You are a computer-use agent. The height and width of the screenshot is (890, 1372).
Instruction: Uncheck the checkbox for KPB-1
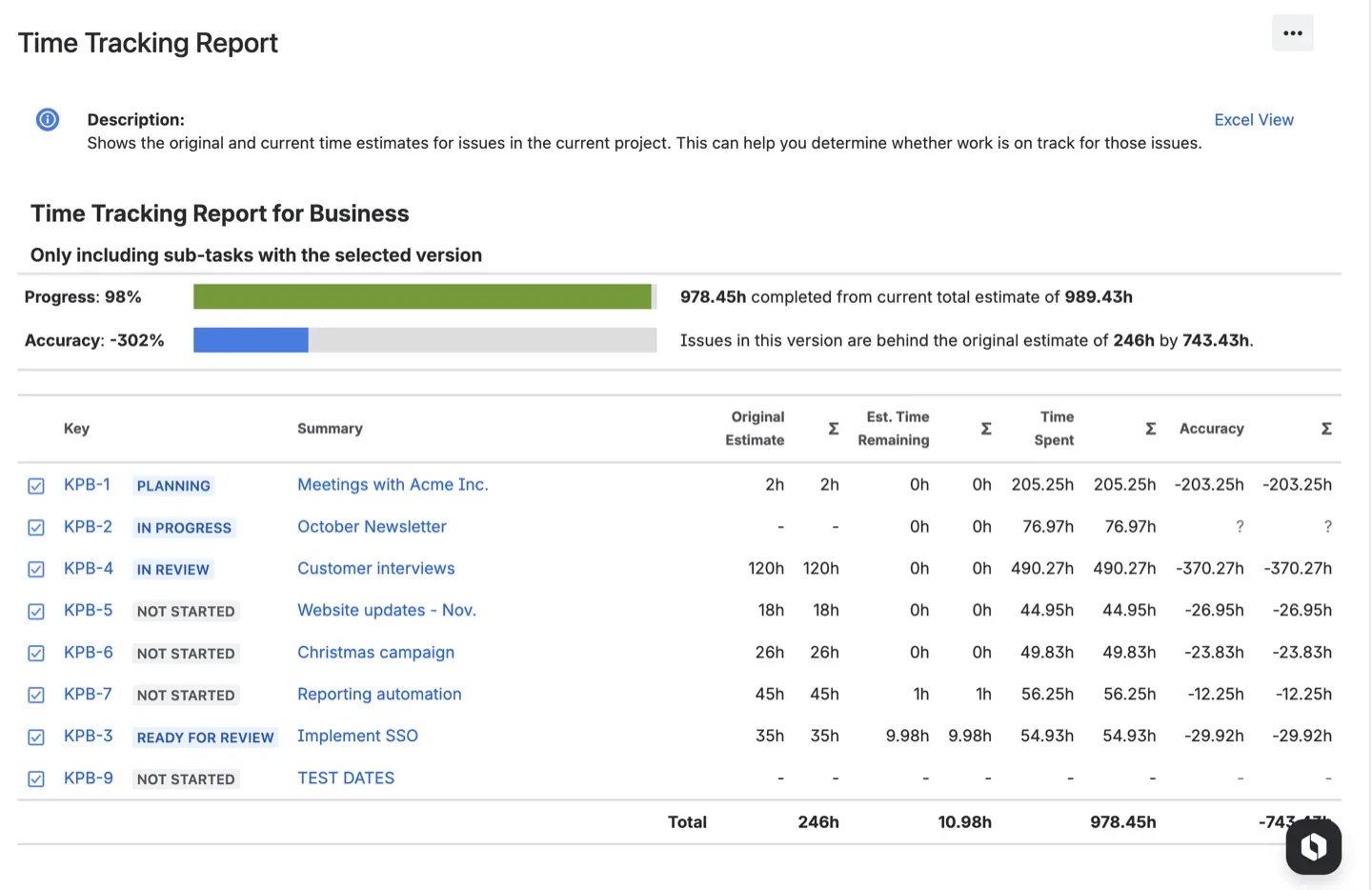35,485
